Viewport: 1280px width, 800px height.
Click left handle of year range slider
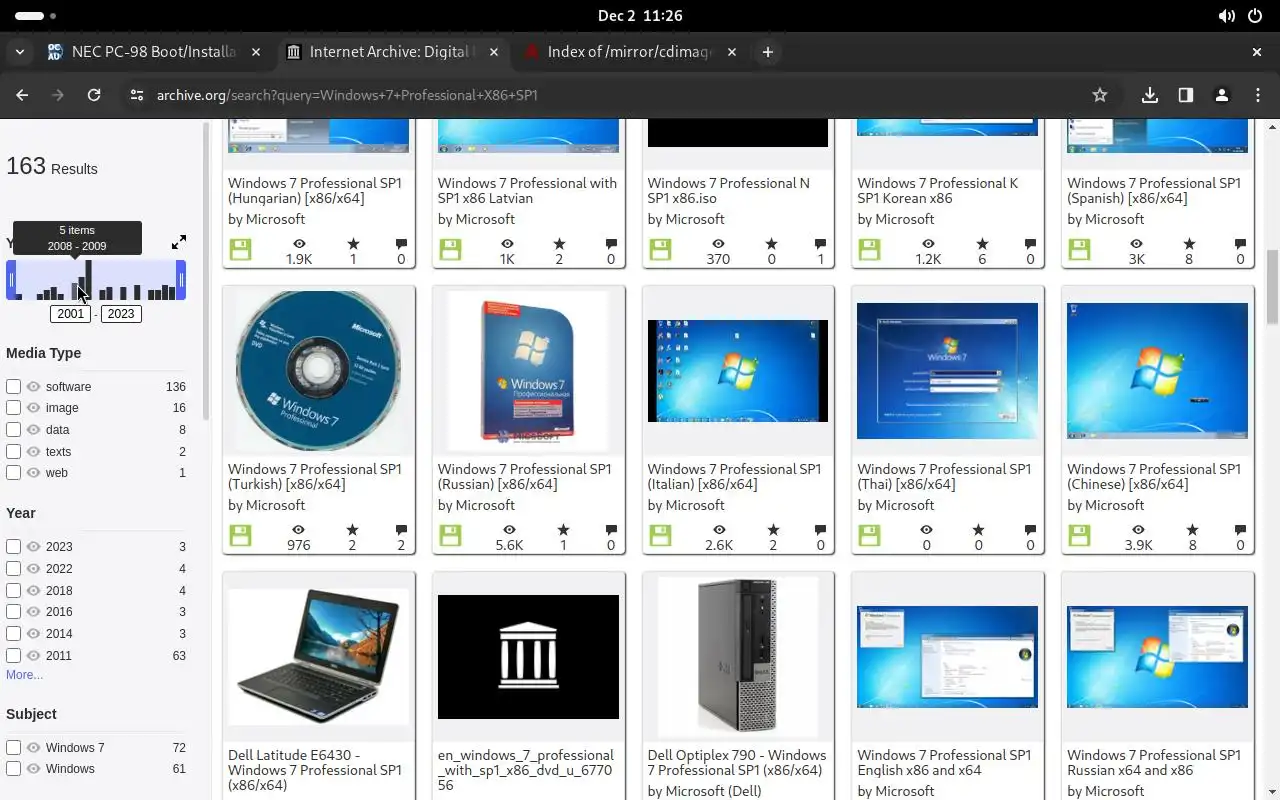(11, 280)
